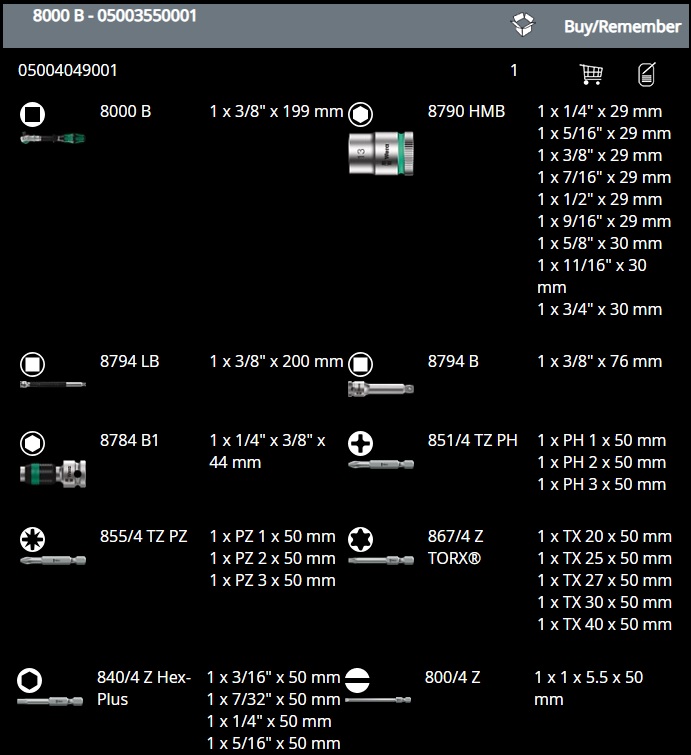The width and height of the screenshot is (691, 755).
Task: Click the 1 x 3/16" x 50 mm size
Action: [274, 677]
